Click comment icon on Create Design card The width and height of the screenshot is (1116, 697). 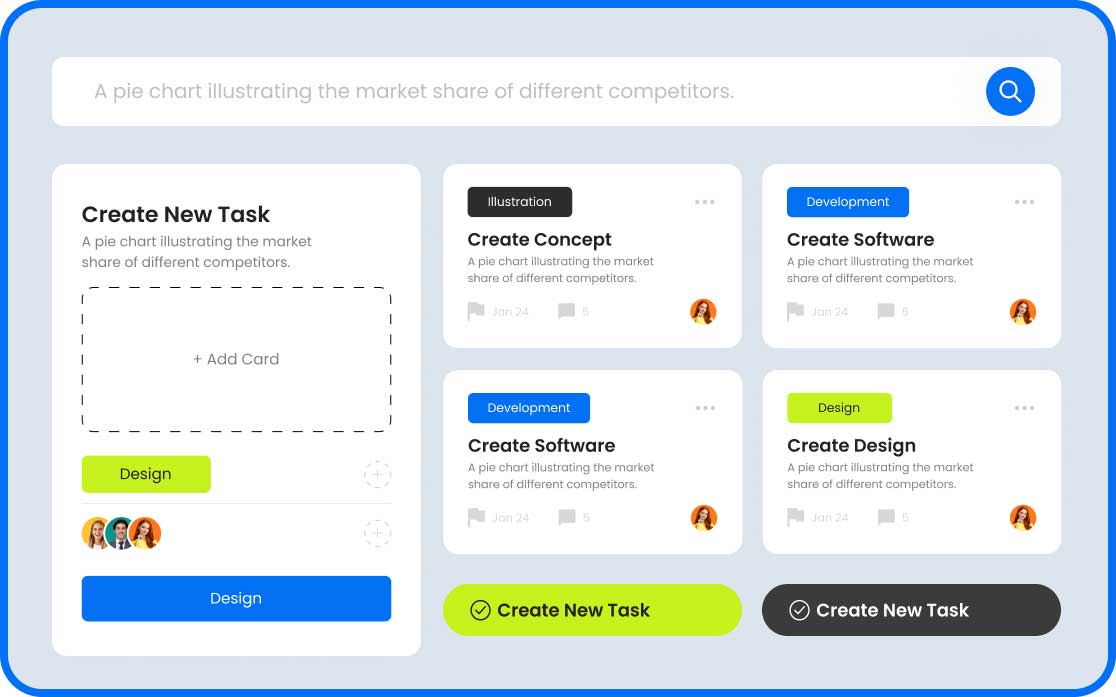885,517
